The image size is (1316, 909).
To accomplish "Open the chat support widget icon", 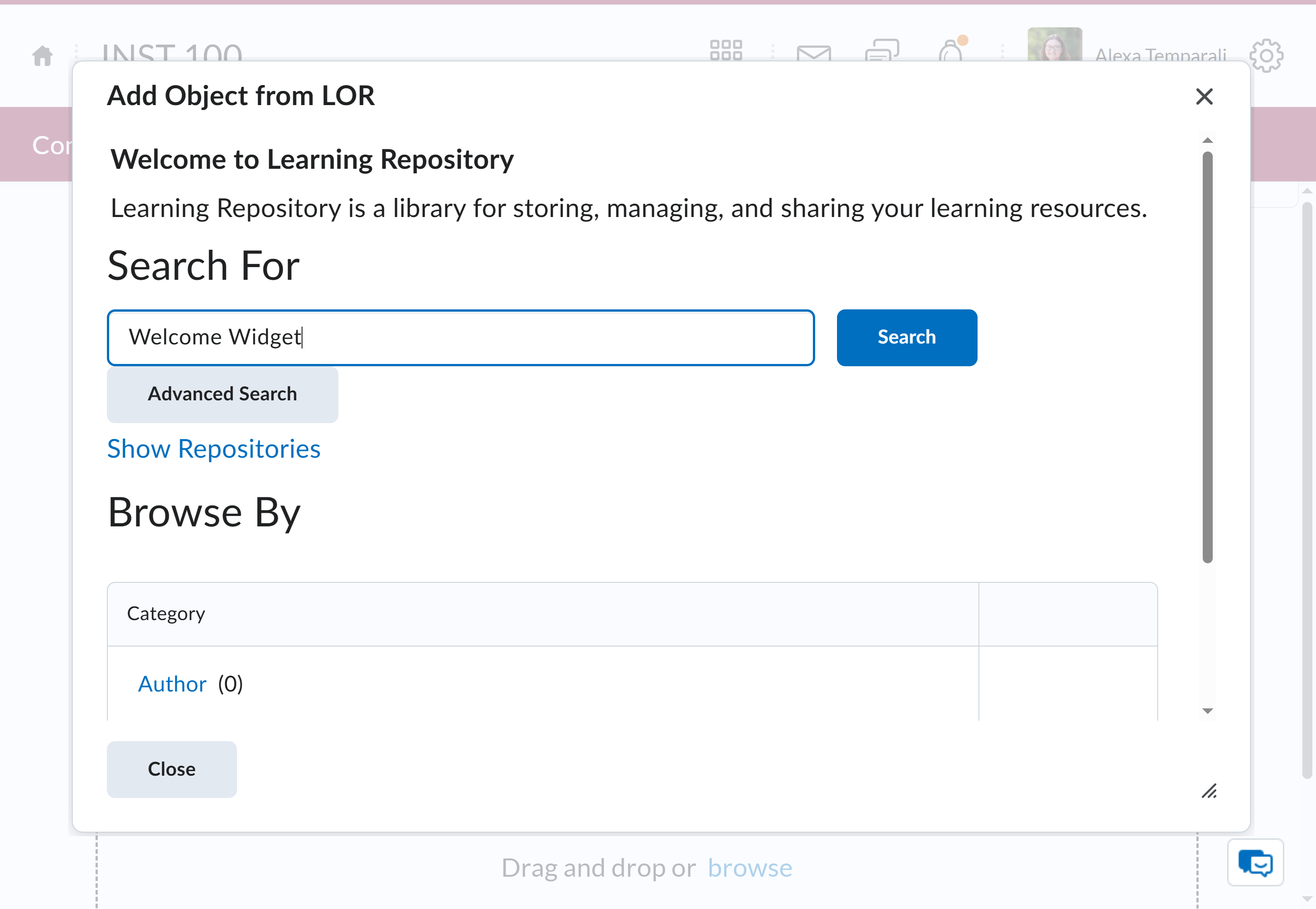I will pyautogui.click(x=1255, y=862).
